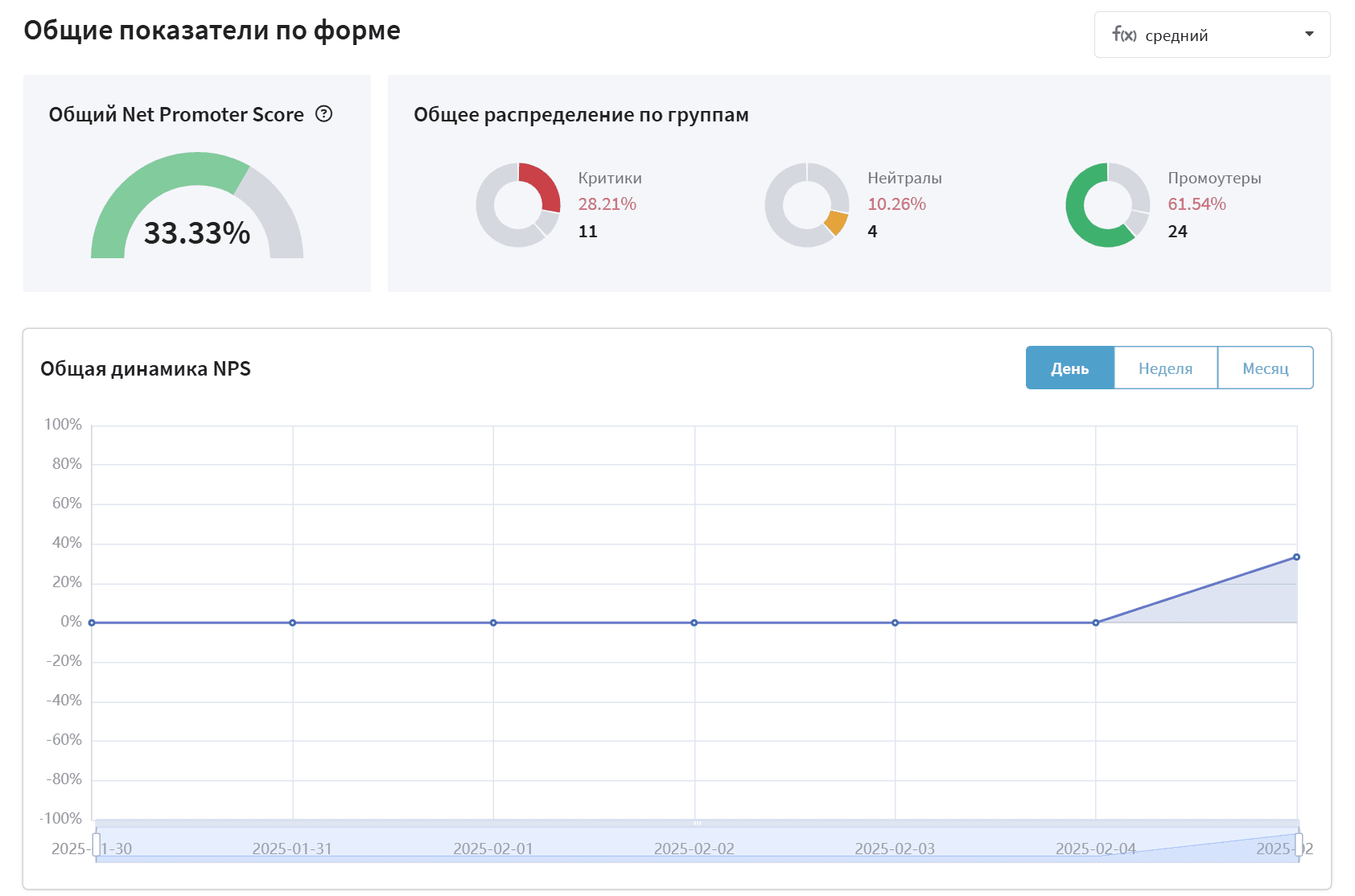Viewport: 1355px width, 896px height.
Task: Click the dropdown caret next to средний
Action: point(1309,34)
